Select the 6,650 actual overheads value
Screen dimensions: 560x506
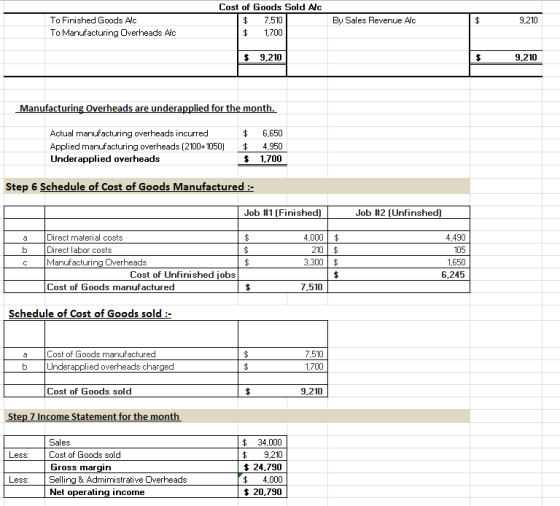click(272, 134)
